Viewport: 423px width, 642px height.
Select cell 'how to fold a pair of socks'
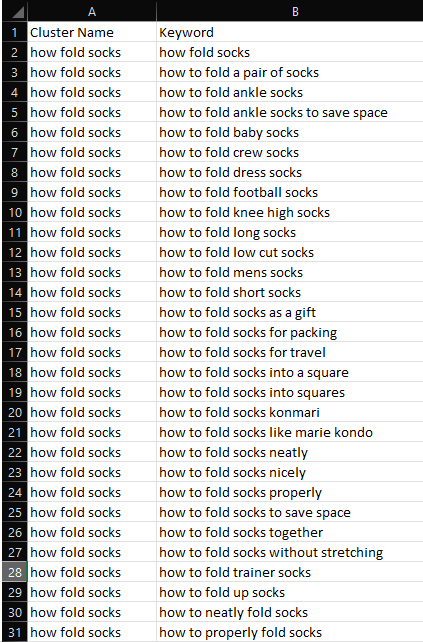coord(290,72)
